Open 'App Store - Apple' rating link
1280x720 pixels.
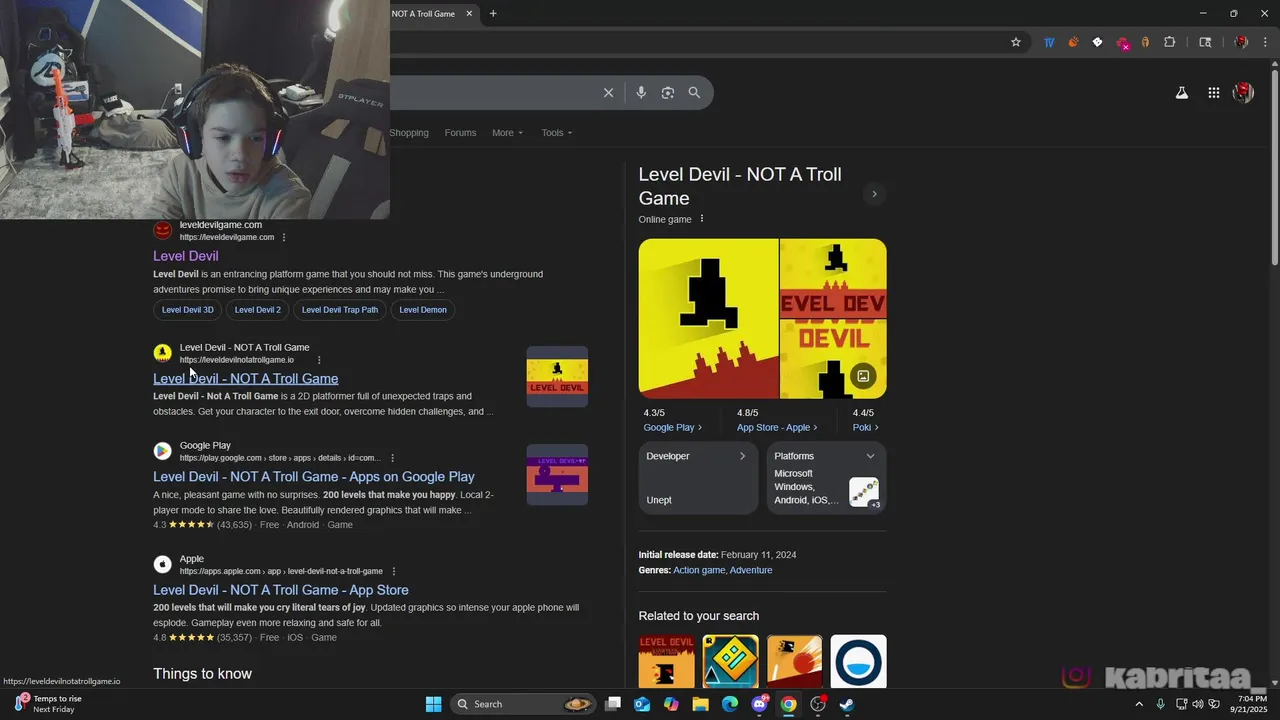tap(777, 428)
